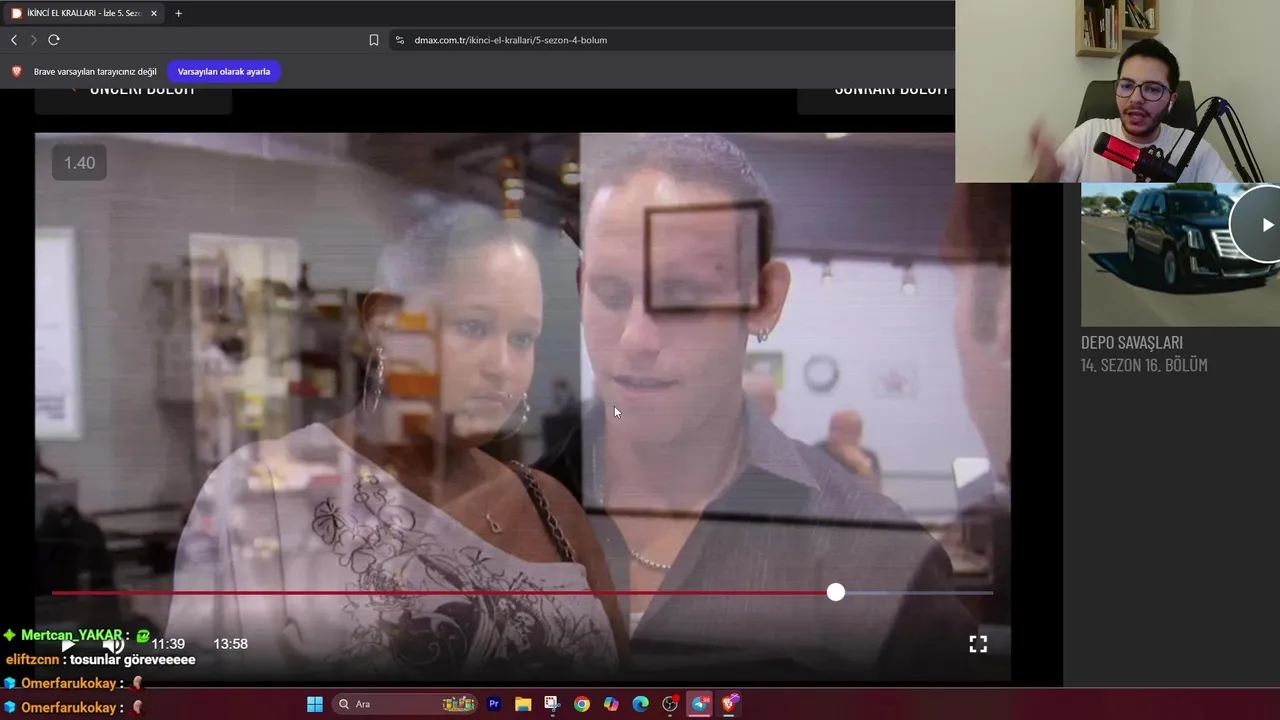Image resolution: width=1280 pixels, height=720 pixels.
Task: Click the total duration label 13:58
Action: 230,644
